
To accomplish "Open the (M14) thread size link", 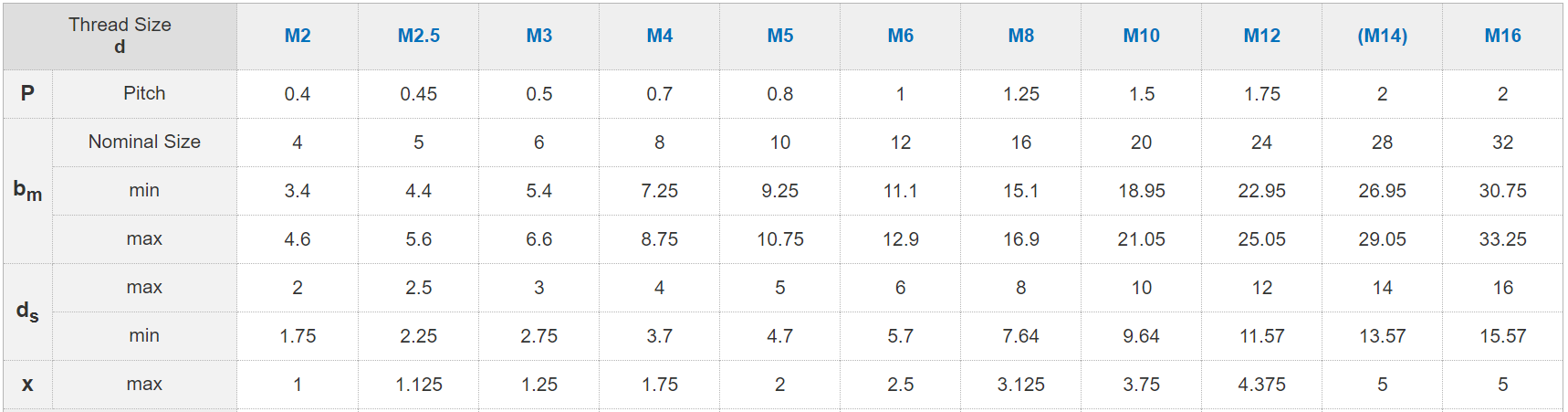I will (1382, 36).
